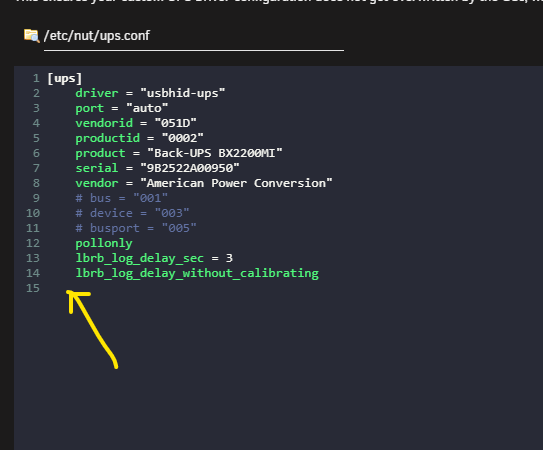The width and height of the screenshot is (543, 450).
Task: Click the productid key on line 5
Action: tap(108, 138)
